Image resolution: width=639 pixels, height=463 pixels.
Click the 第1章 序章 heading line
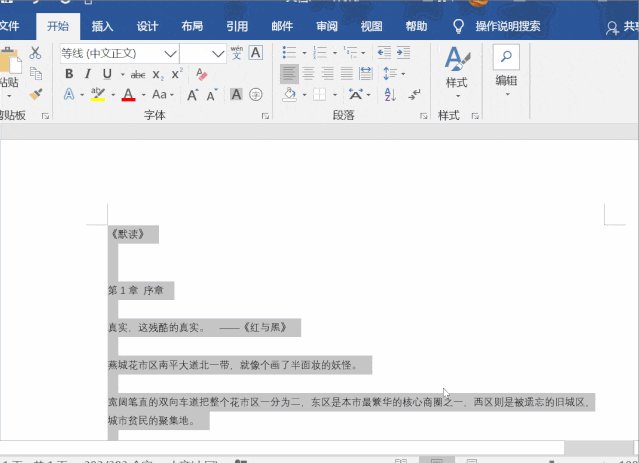[136, 291]
